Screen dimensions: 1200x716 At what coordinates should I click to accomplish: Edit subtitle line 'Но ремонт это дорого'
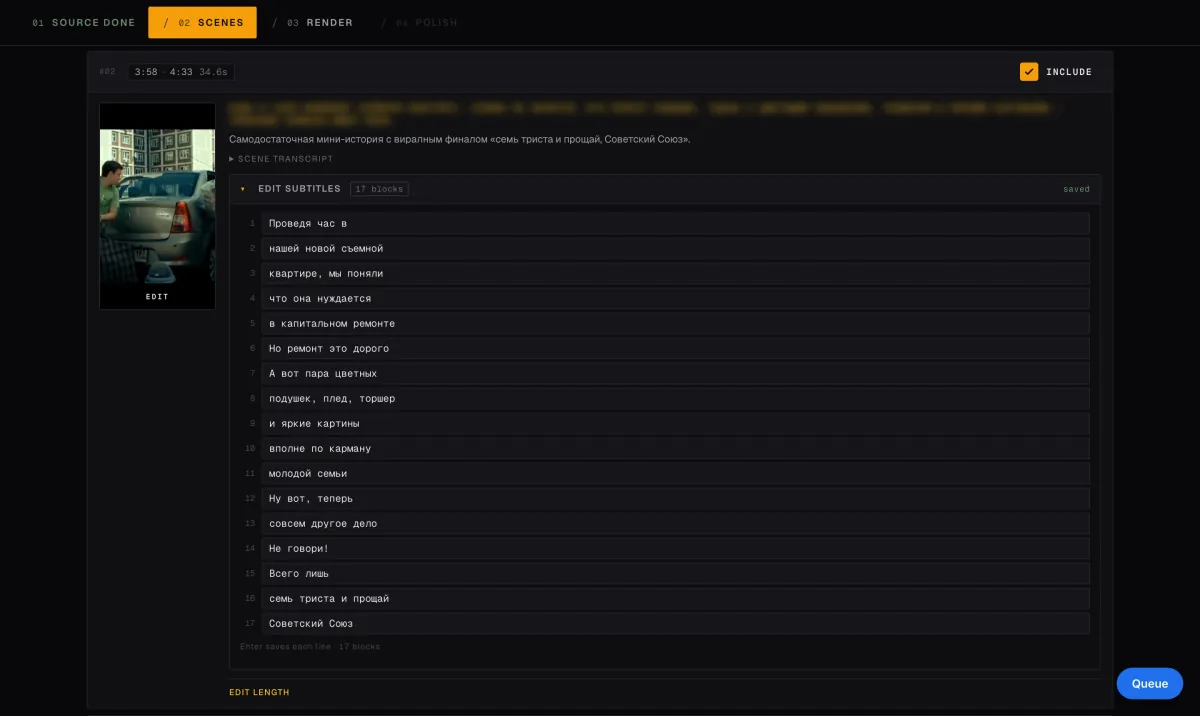(676, 348)
